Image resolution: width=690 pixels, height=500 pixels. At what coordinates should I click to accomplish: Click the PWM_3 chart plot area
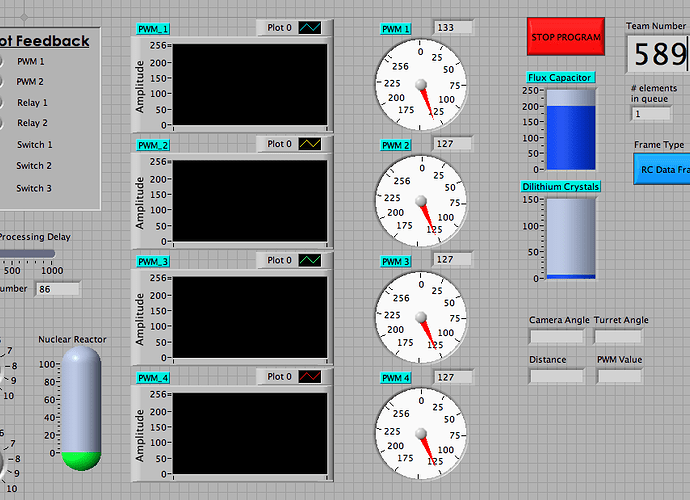click(250, 317)
